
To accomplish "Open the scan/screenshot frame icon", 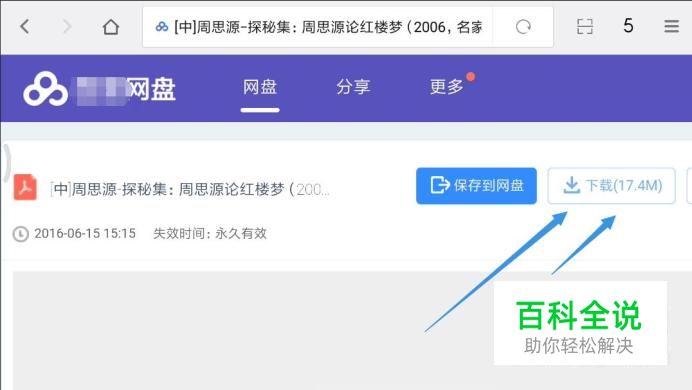I will tap(584, 27).
